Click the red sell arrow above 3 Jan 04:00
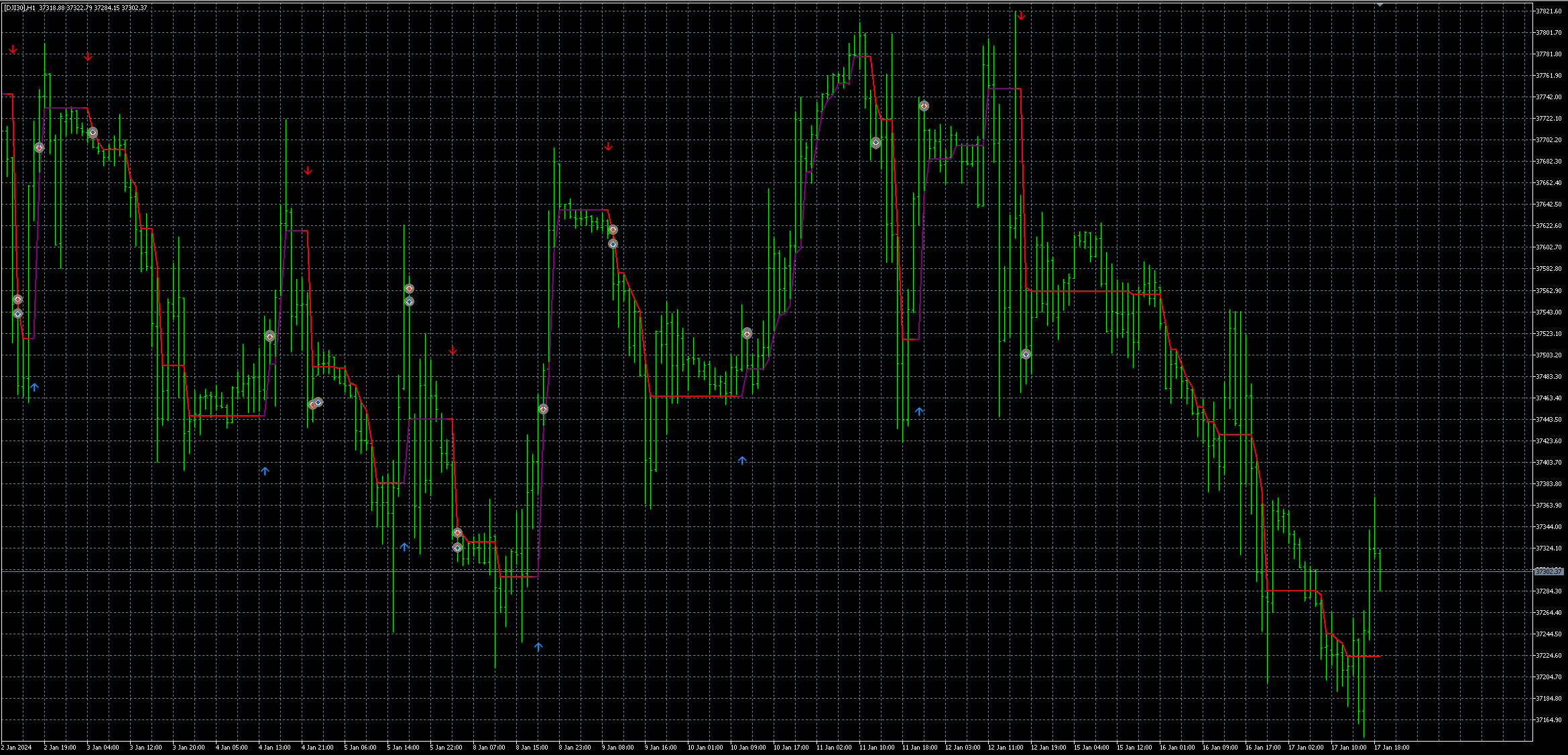The image size is (1568, 755). [x=88, y=57]
